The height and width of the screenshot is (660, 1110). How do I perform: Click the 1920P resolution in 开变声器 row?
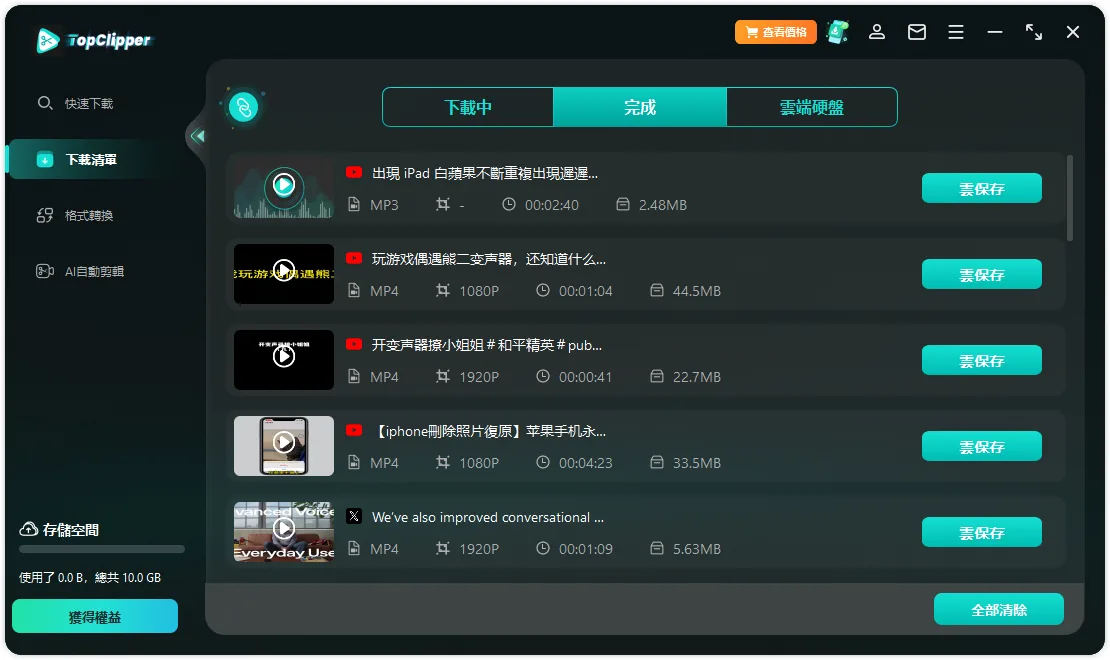[x=479, y=377]
